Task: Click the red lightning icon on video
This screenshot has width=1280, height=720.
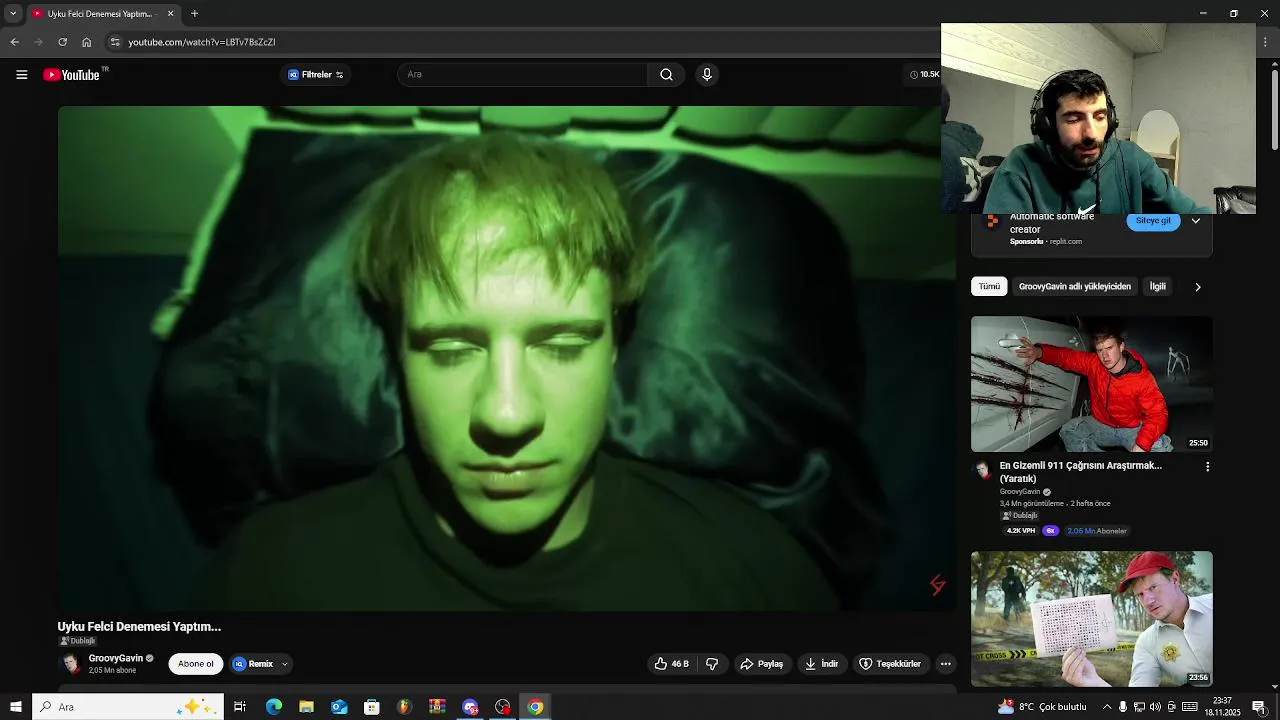Action: [x=937, y=585]
